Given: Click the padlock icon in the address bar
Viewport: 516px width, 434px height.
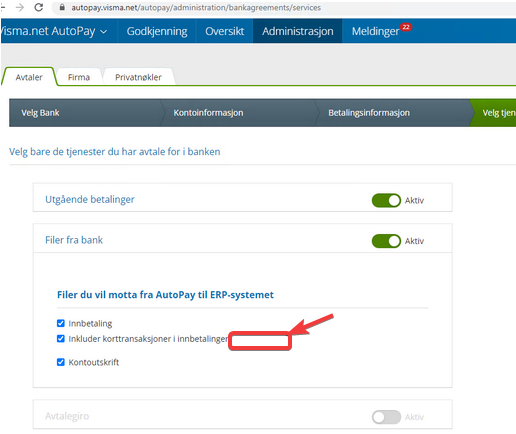Looking at the screenshot, I should click(62, 7).
